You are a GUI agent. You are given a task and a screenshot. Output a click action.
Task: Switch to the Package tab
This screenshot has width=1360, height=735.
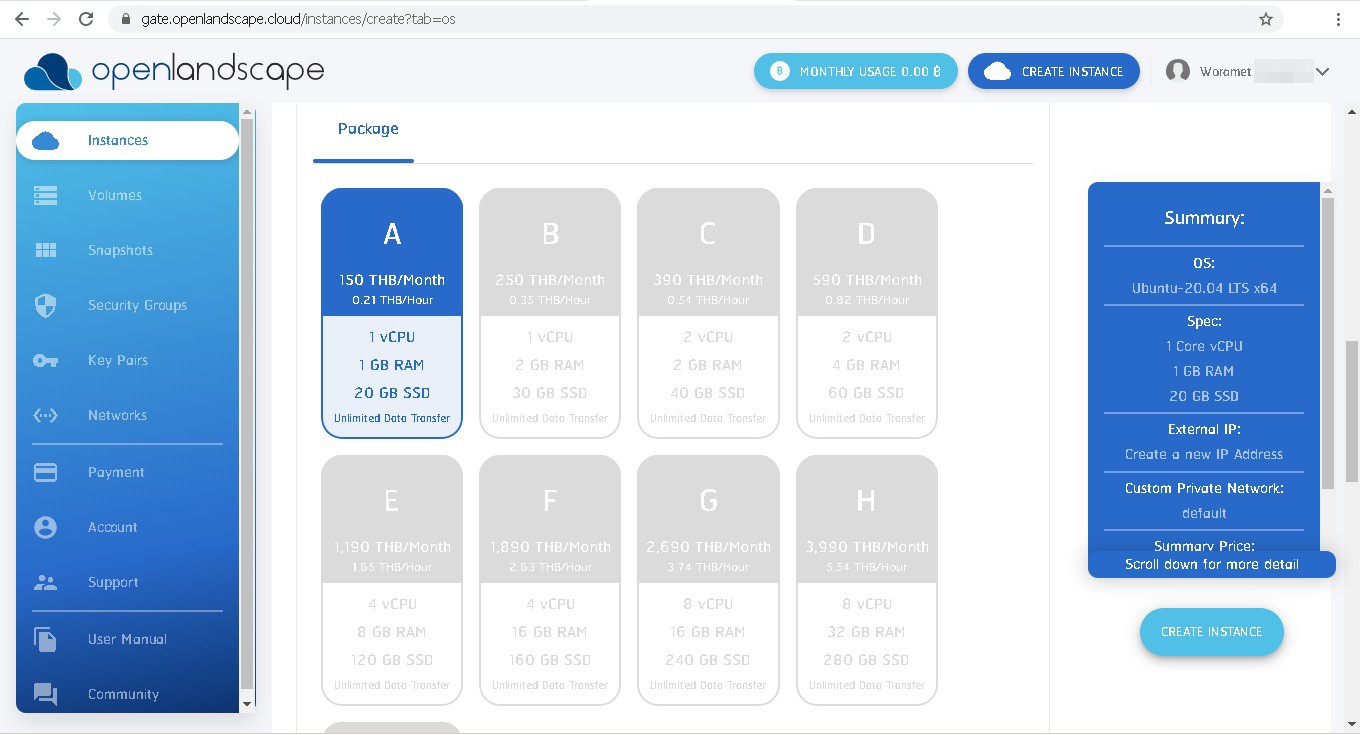tap(368, 129)
